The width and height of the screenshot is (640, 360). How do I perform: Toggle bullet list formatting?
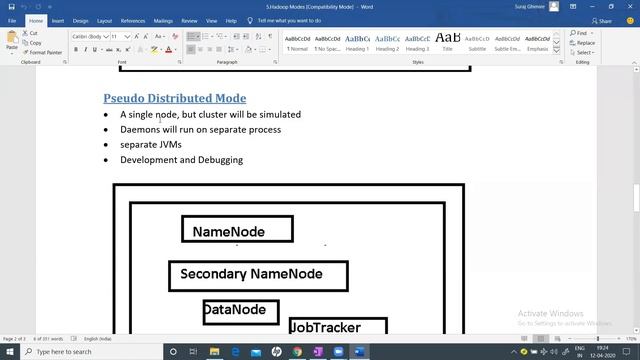click(193, 37)
